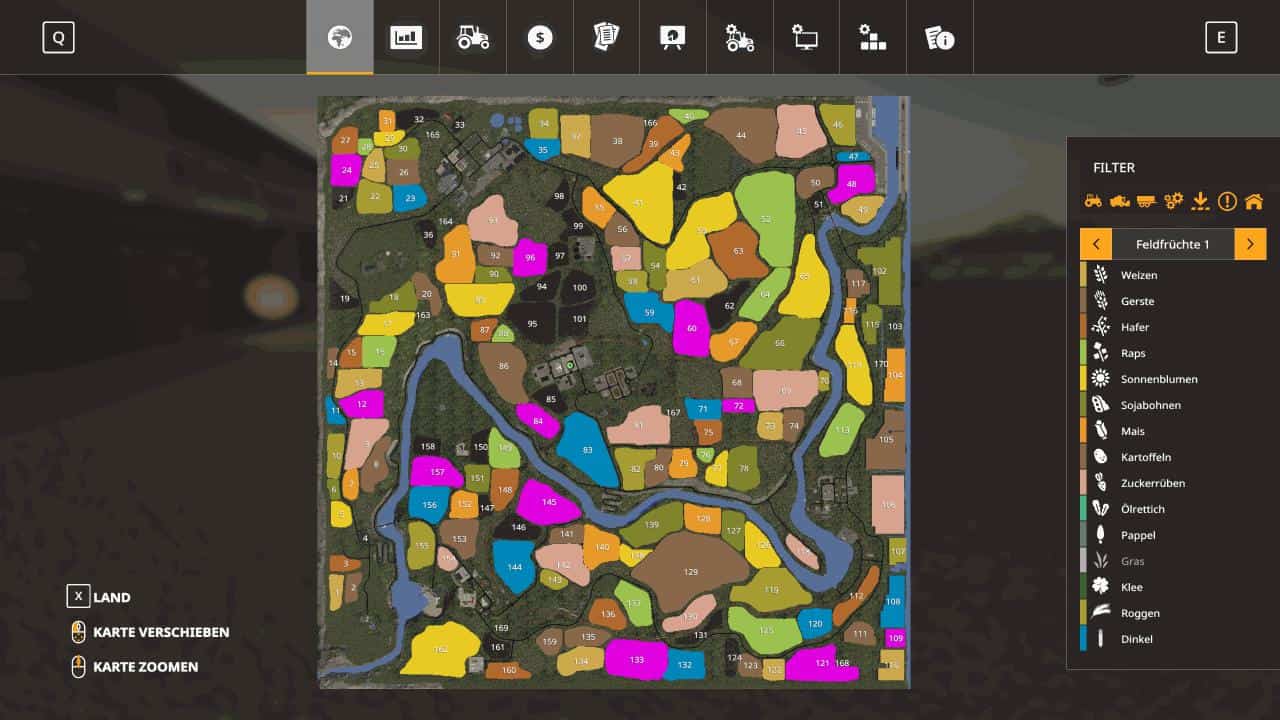Open the finances dollar tab
The width and height of the screenshot is (1280, 720).
[x=540, y=38]
